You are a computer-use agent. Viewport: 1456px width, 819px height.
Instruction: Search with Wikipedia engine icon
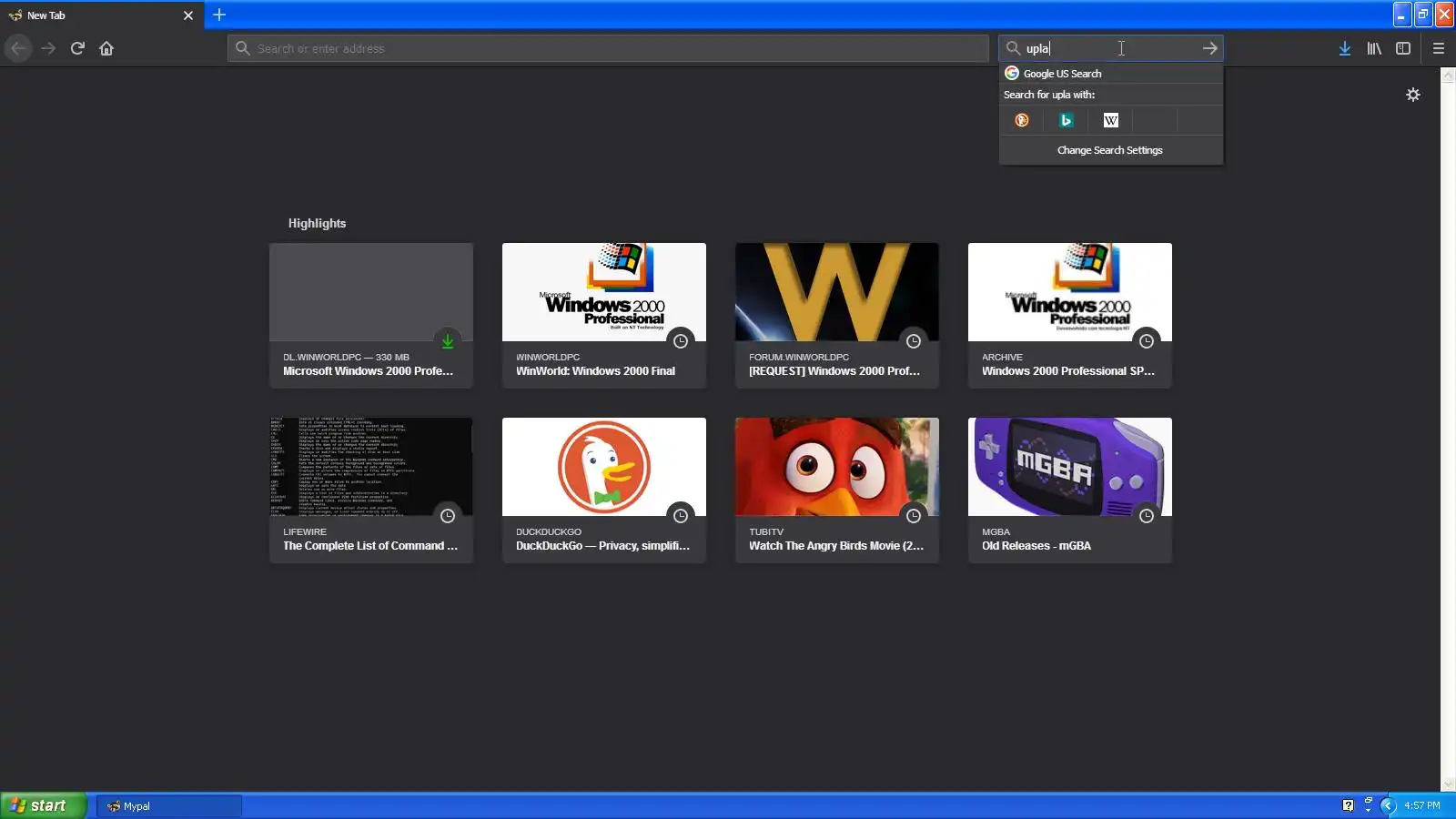[1111, 120]
